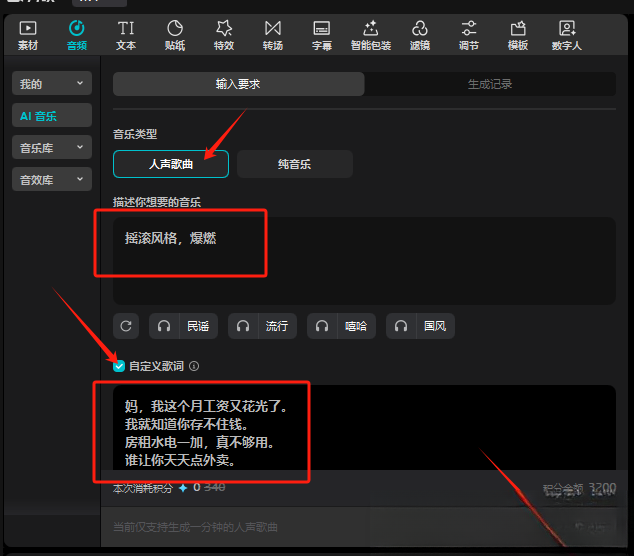Choose 人声歌曲 vocal song type
The image size is (634, 556).
(x=171, y=164)
